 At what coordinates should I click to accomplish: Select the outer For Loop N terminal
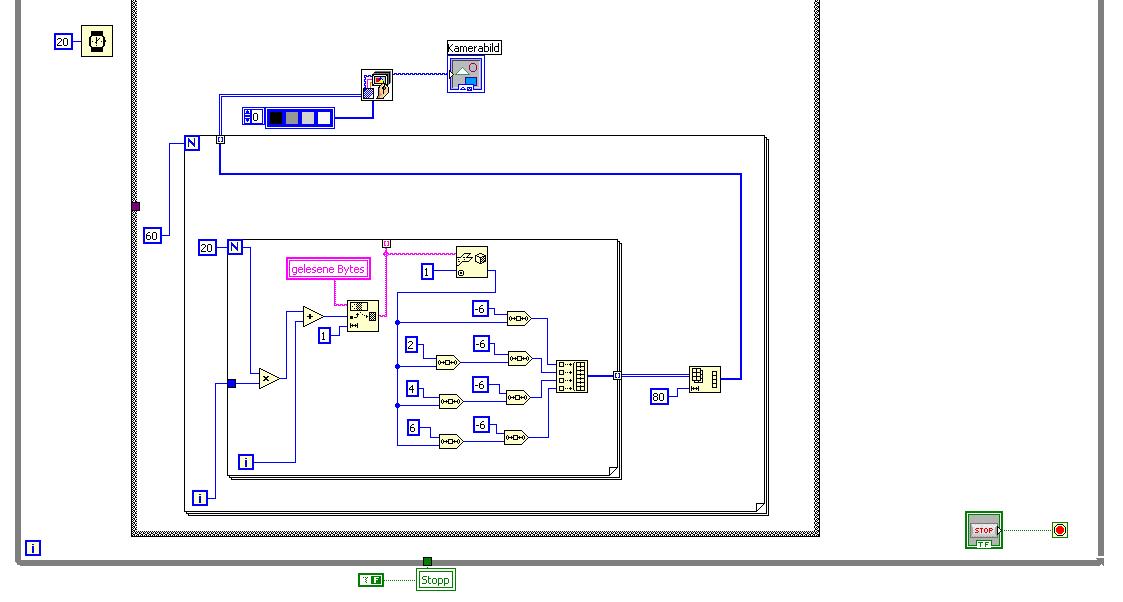point(191,143)
